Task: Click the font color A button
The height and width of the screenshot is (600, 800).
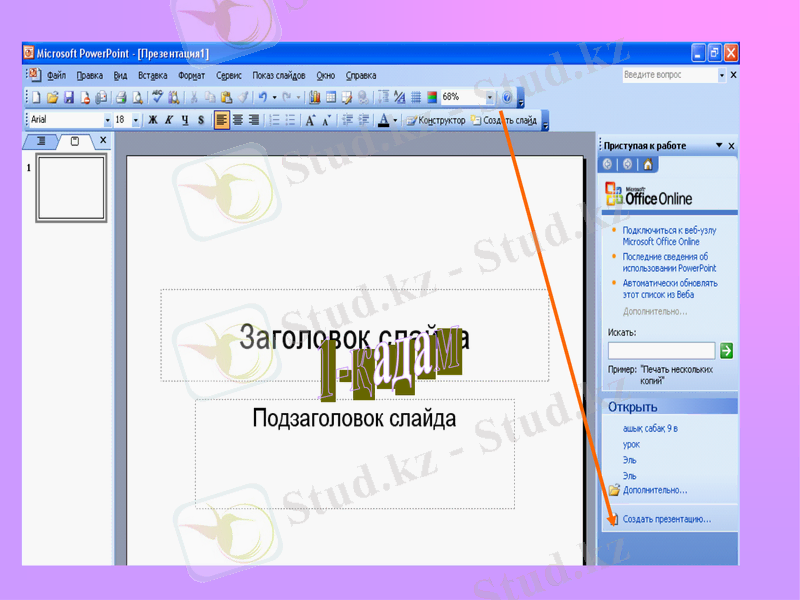Action: coord(383,120)
